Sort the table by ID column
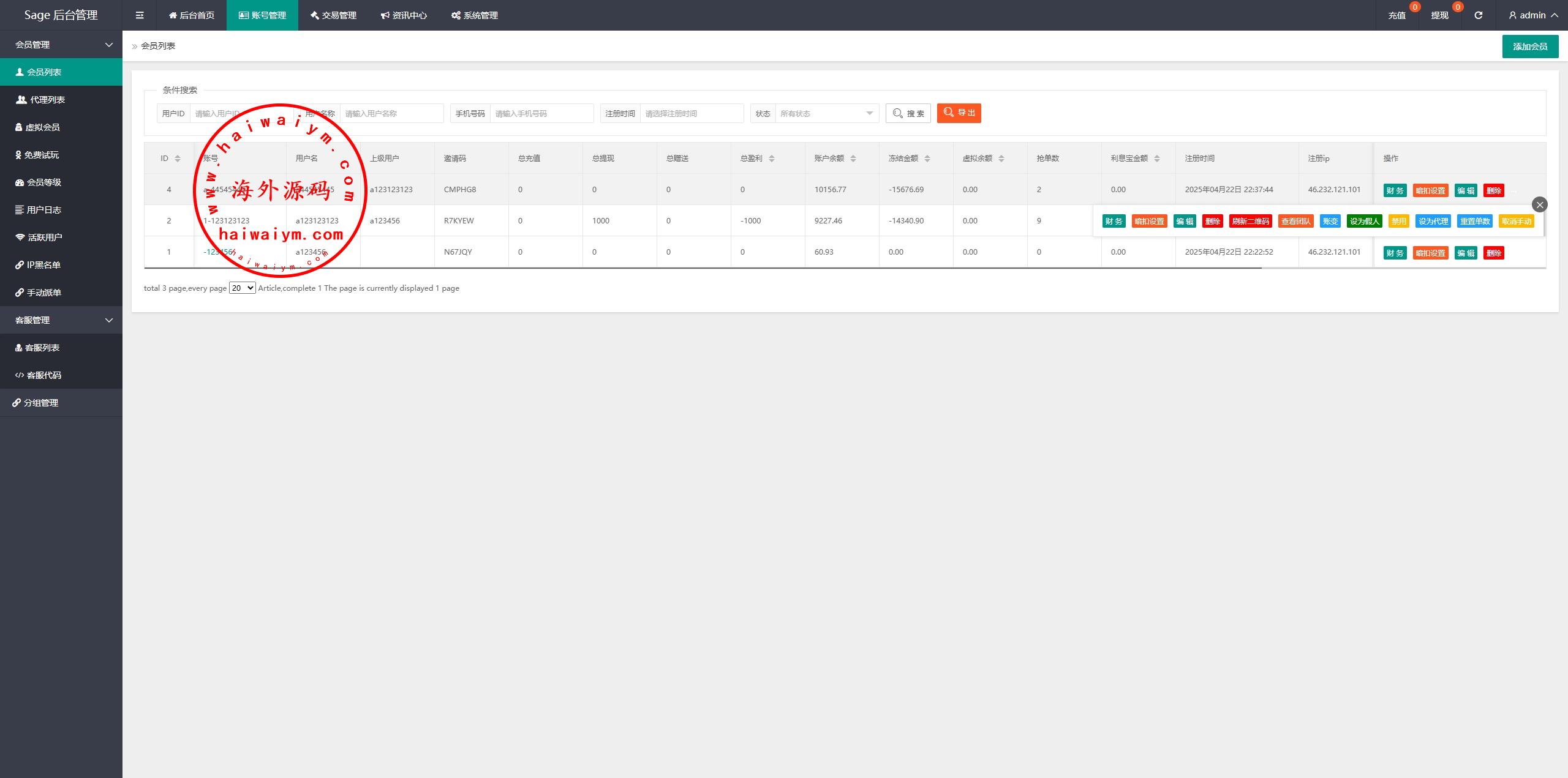The image size is (1568, 778). 177,159
